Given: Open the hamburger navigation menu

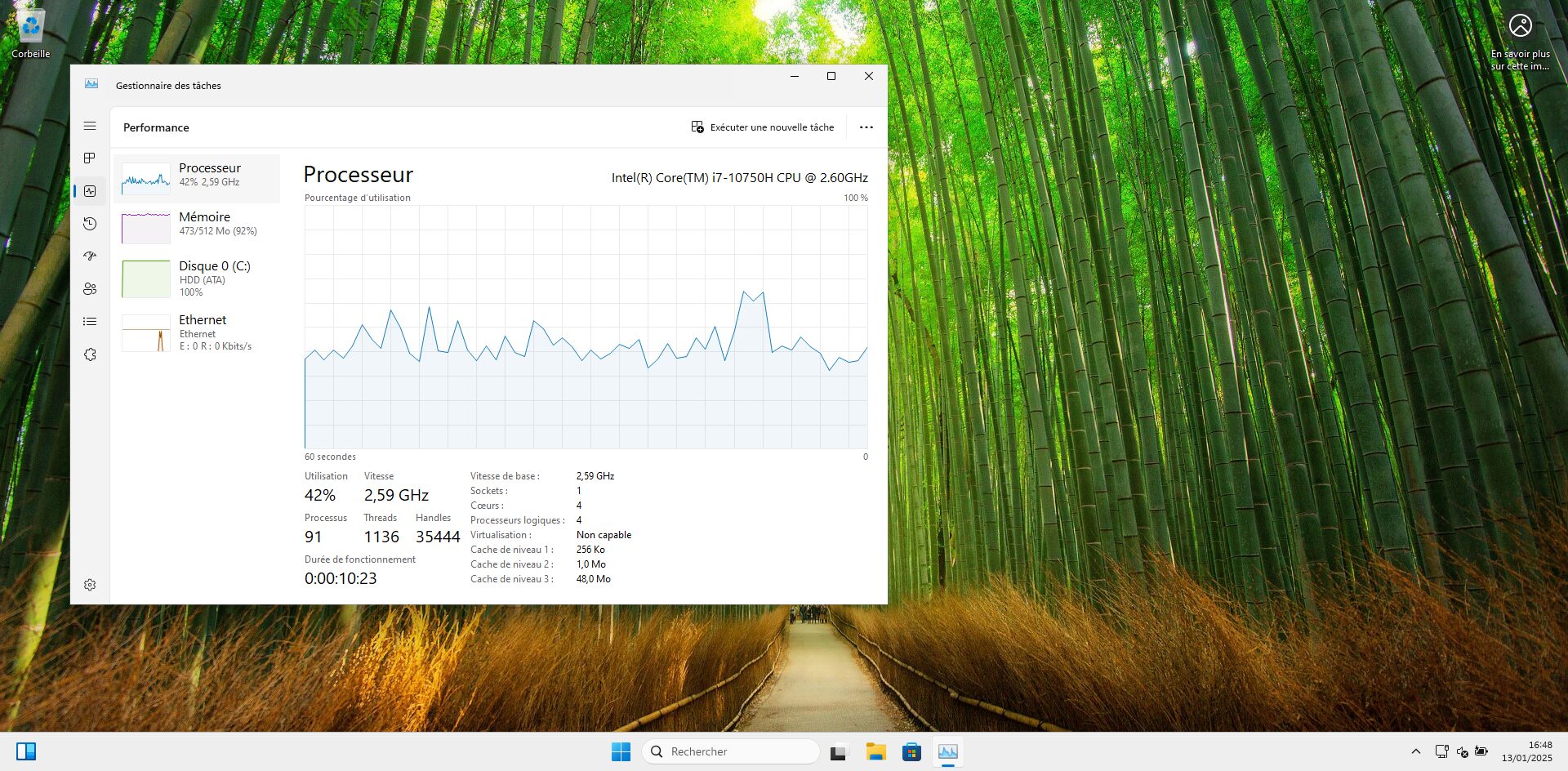Looking at the screenshot, I should tap(90, 126).
